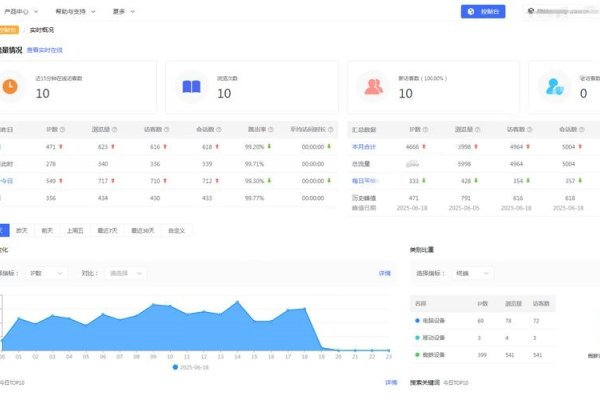Open the 今日 row link
The image size is (600, 400).
pyautogui.click(x=7, y=181)
